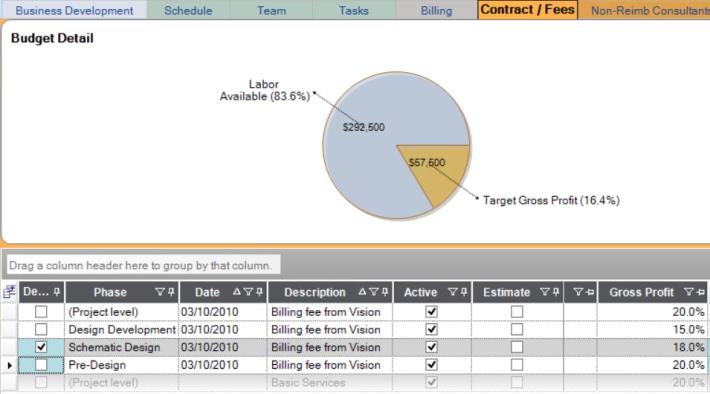Open the Team tab

(271, 10)
